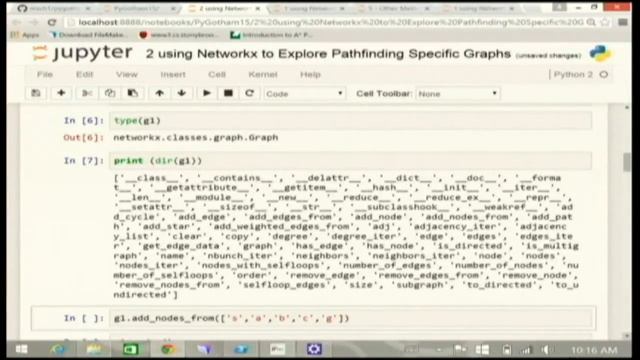Image resolution: width=640 pixels, height=360 pixels.
Task: Open the 'Introduction to A* P...' bookmark
Action: pos(272,35)
